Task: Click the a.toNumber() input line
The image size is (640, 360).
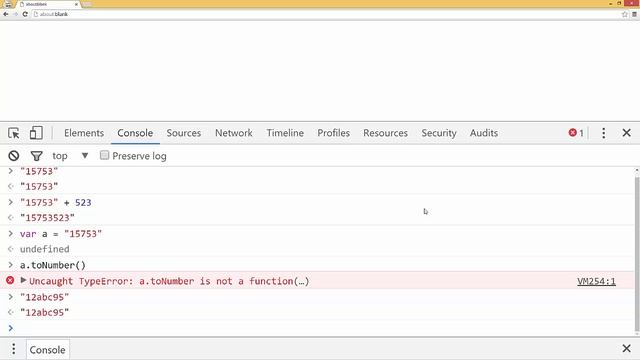Action: tap(53, 265)
